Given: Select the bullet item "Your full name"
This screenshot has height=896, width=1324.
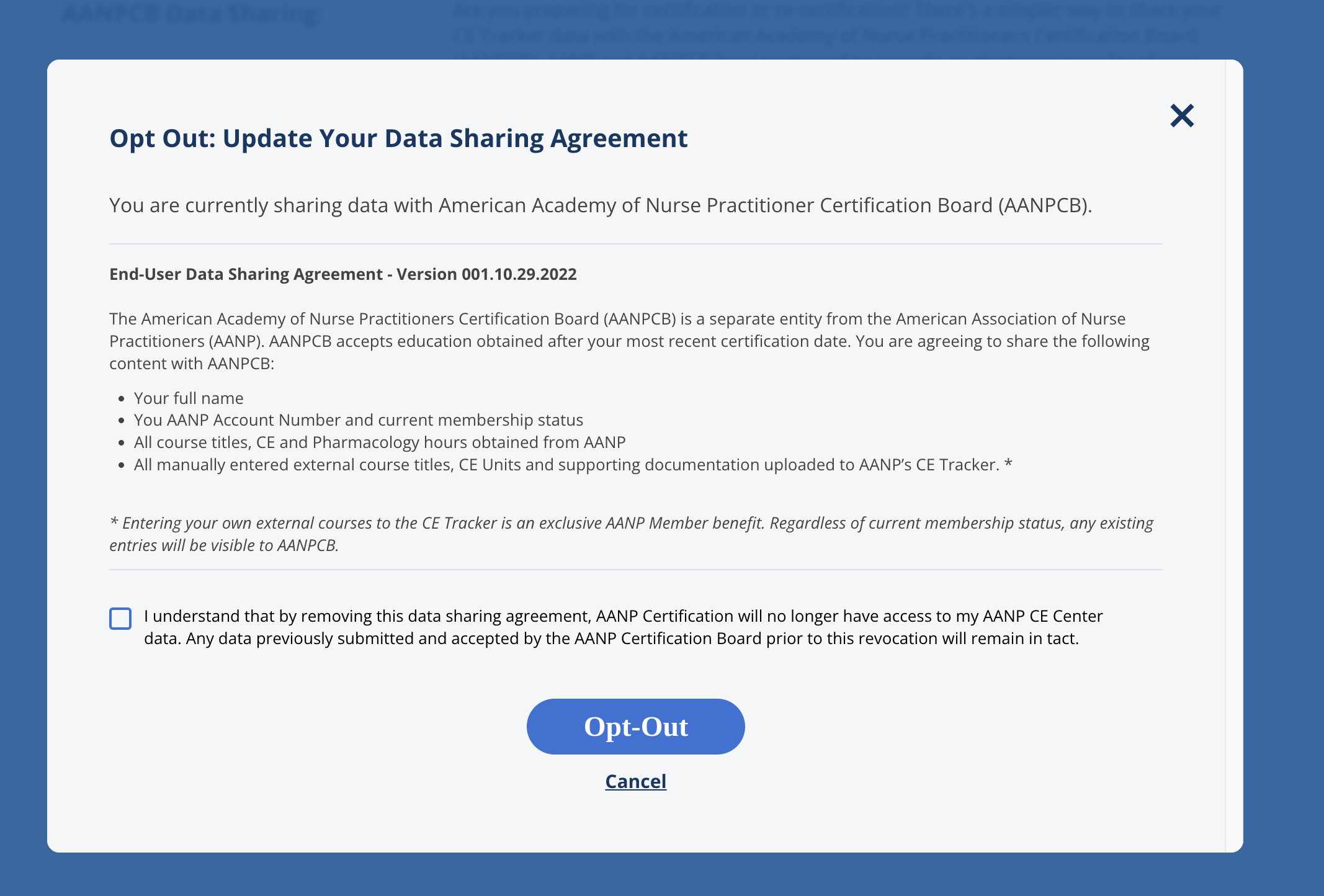Looking at the screenshot, I should click(x=189, y=398).
